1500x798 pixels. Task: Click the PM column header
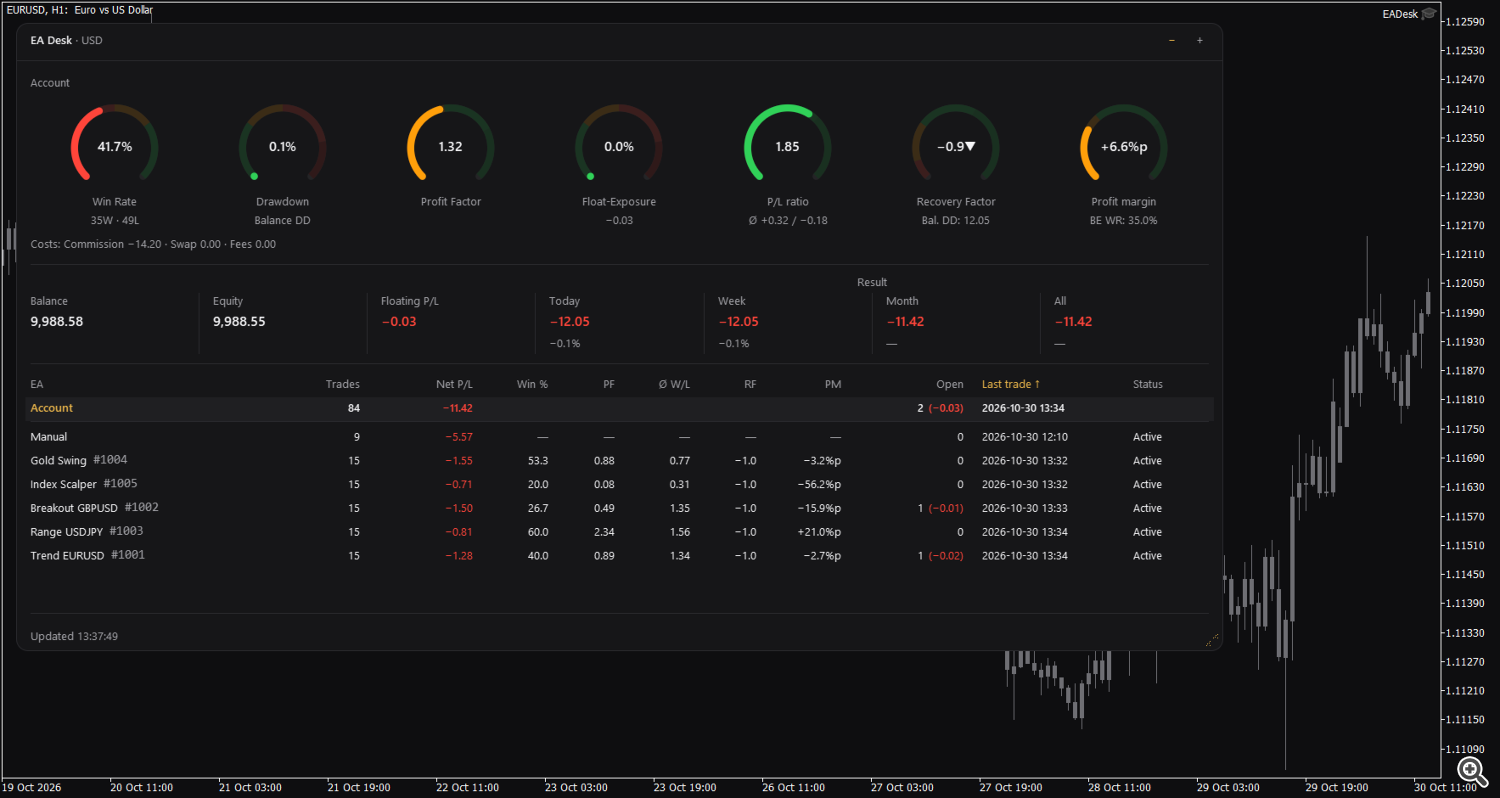(833, 384)
